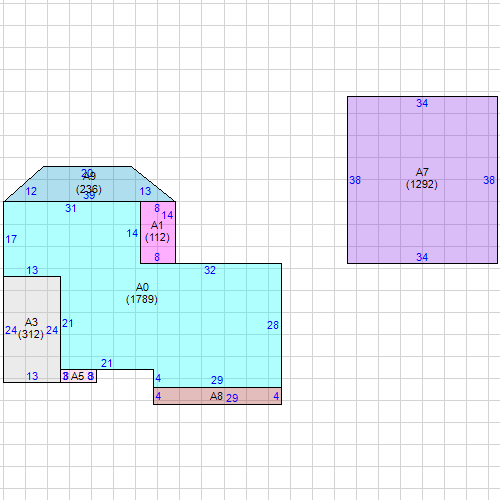500x500 pixels.
Task: Click dimension 29 inside the A8 strip
Action: (232, 398)
